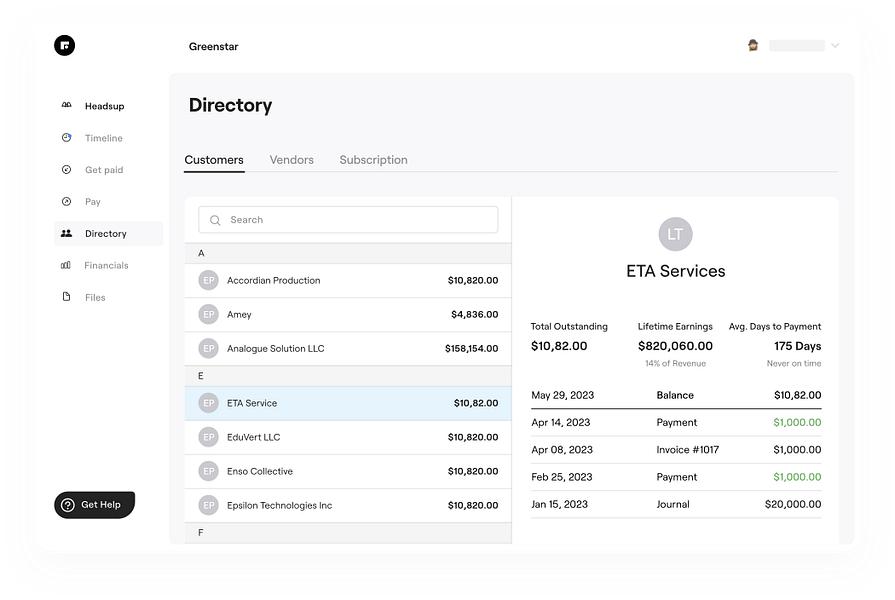The image size is (895, 600).
Task: Select the Get paid icon in sidebar
Action: (66, 170)
